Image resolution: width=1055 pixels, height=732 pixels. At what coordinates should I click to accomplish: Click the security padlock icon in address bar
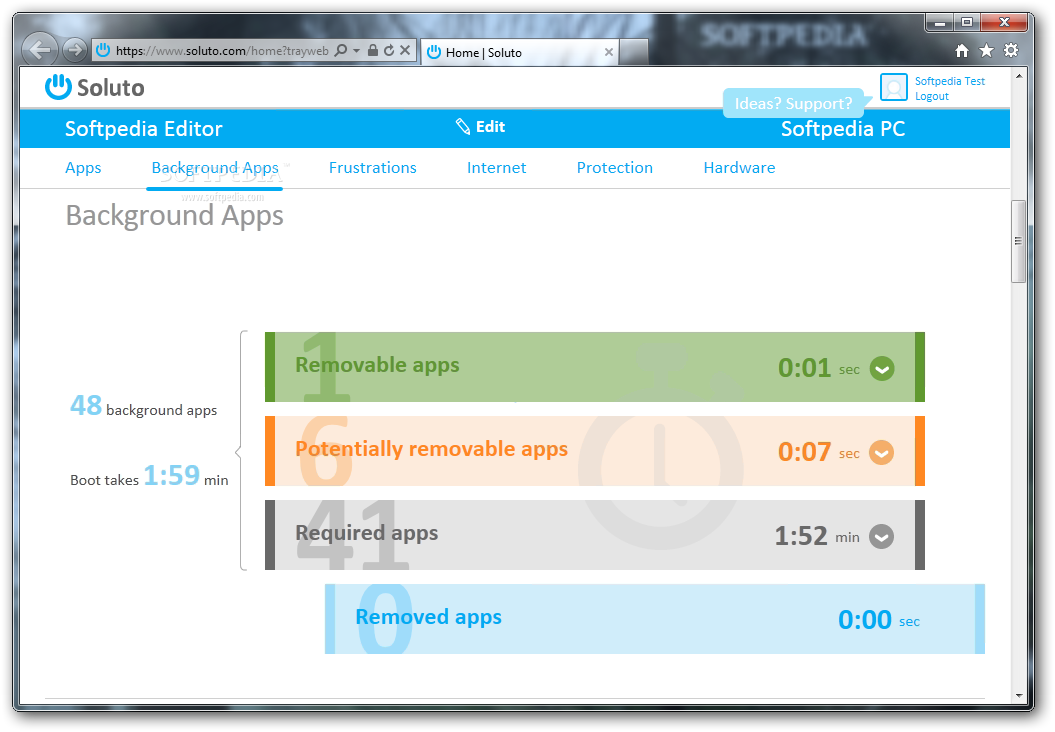pyautogui.click(x=373, y=50)
